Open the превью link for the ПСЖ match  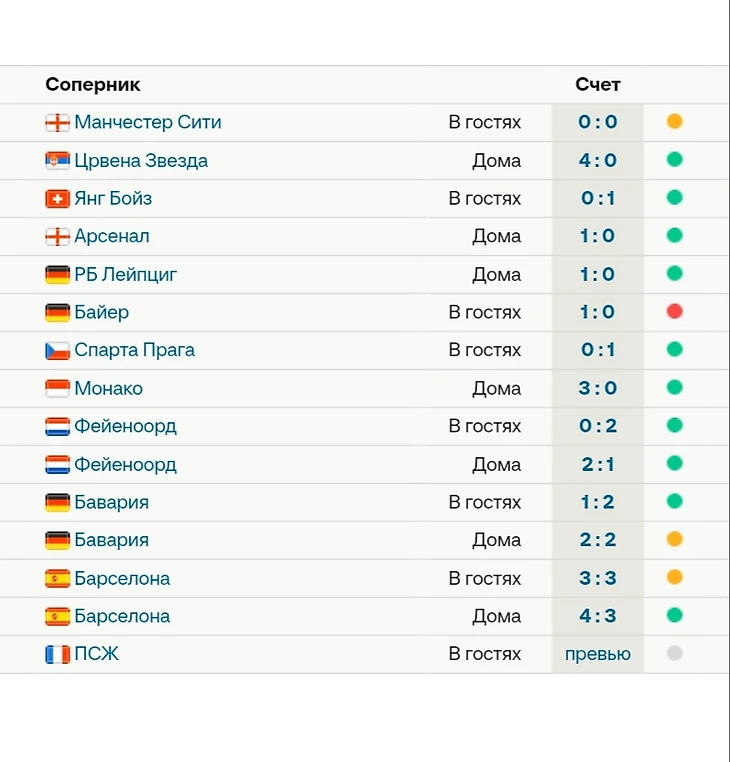coord(598,654)
